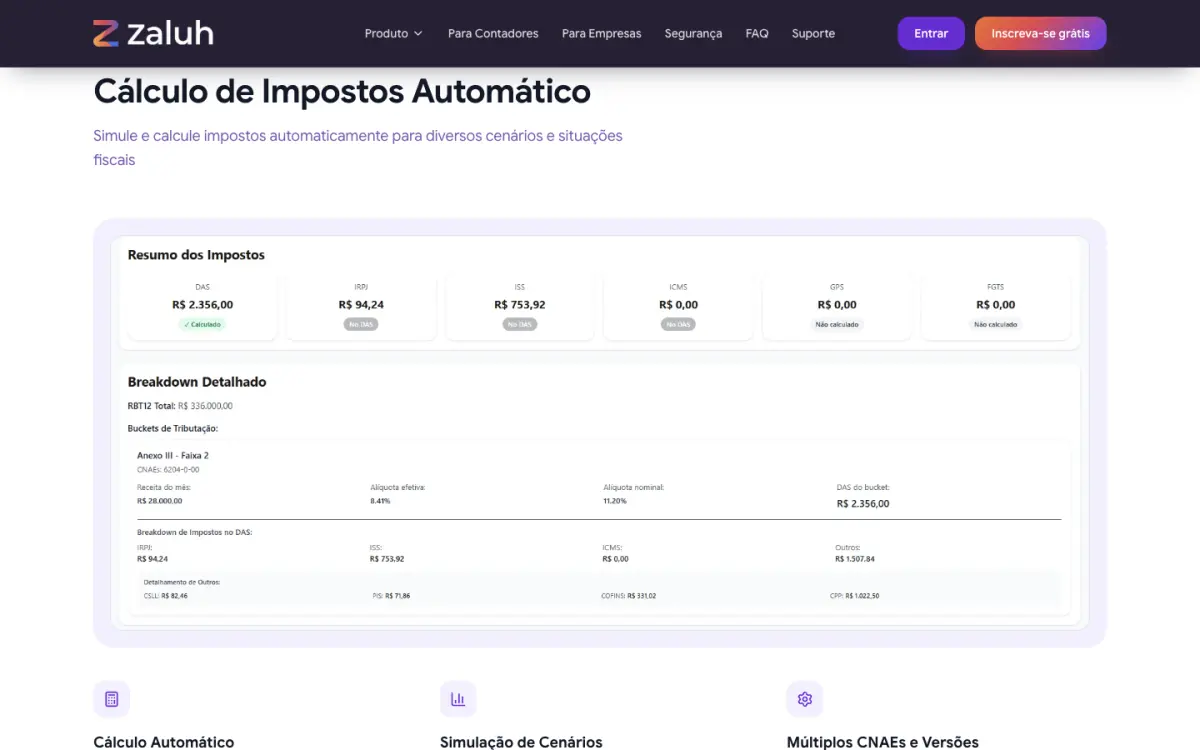Click the No DAS badge under ICMS
This screenshot has width=1200, height=750.
678,324
